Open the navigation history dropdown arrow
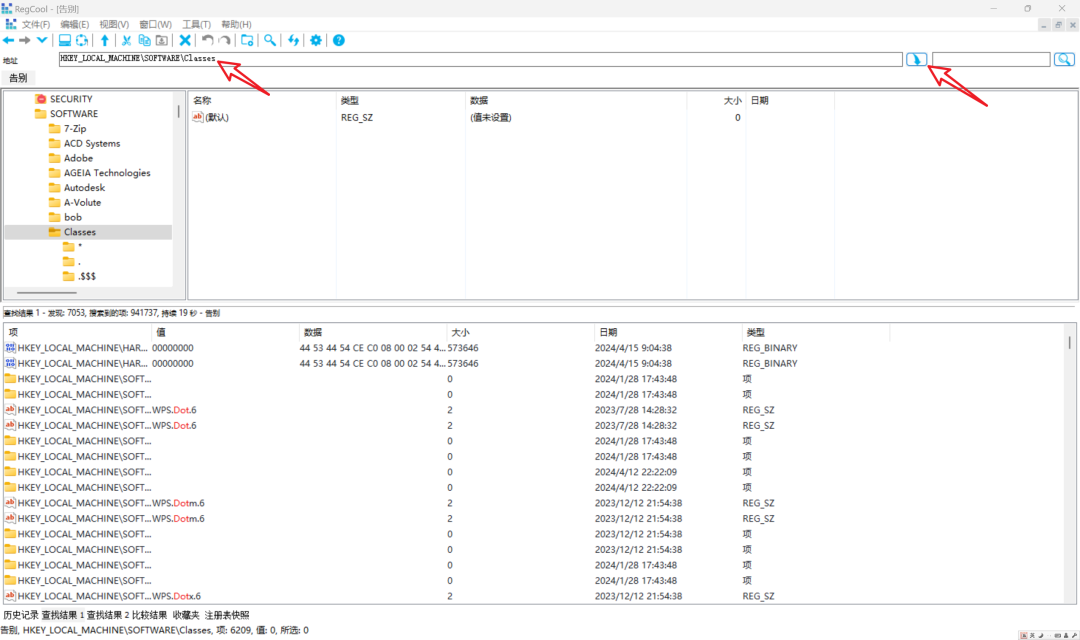 [42, 40]
